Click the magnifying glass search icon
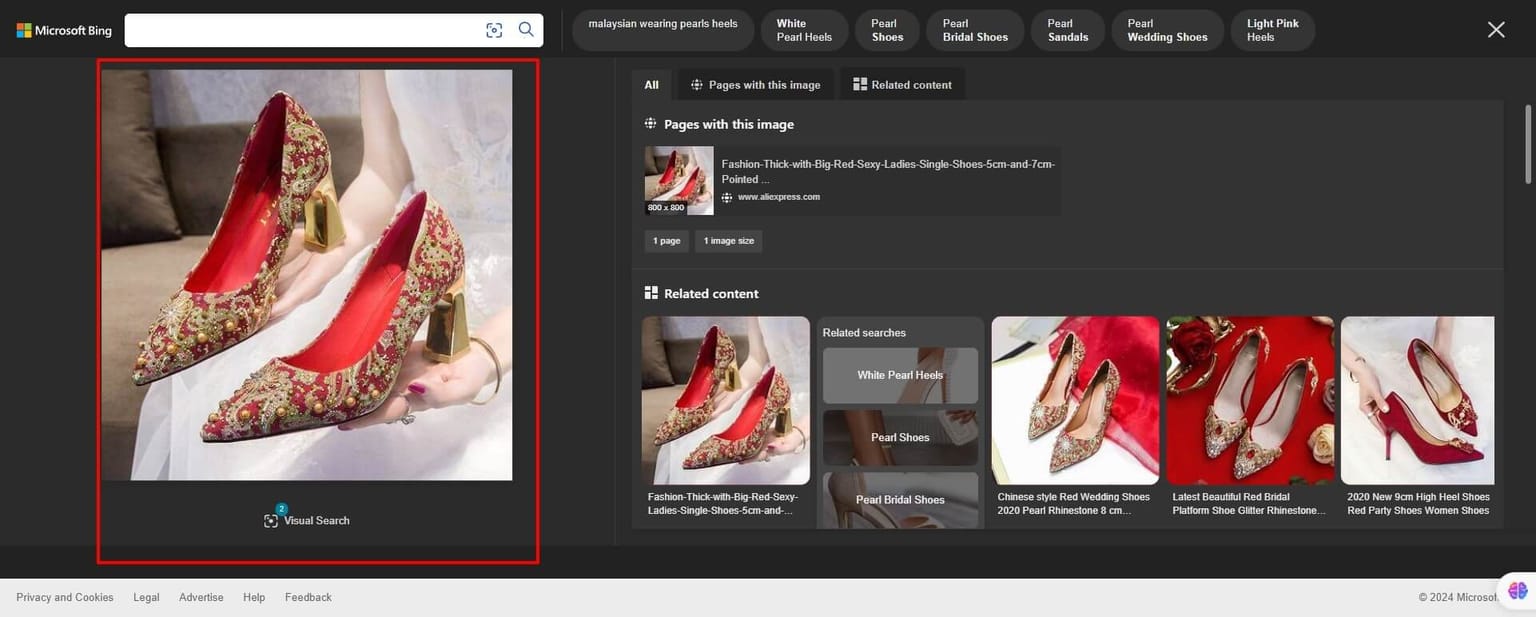Image resolution: width=1536 pixels, height=617 pixels. (x=525, y=29)
